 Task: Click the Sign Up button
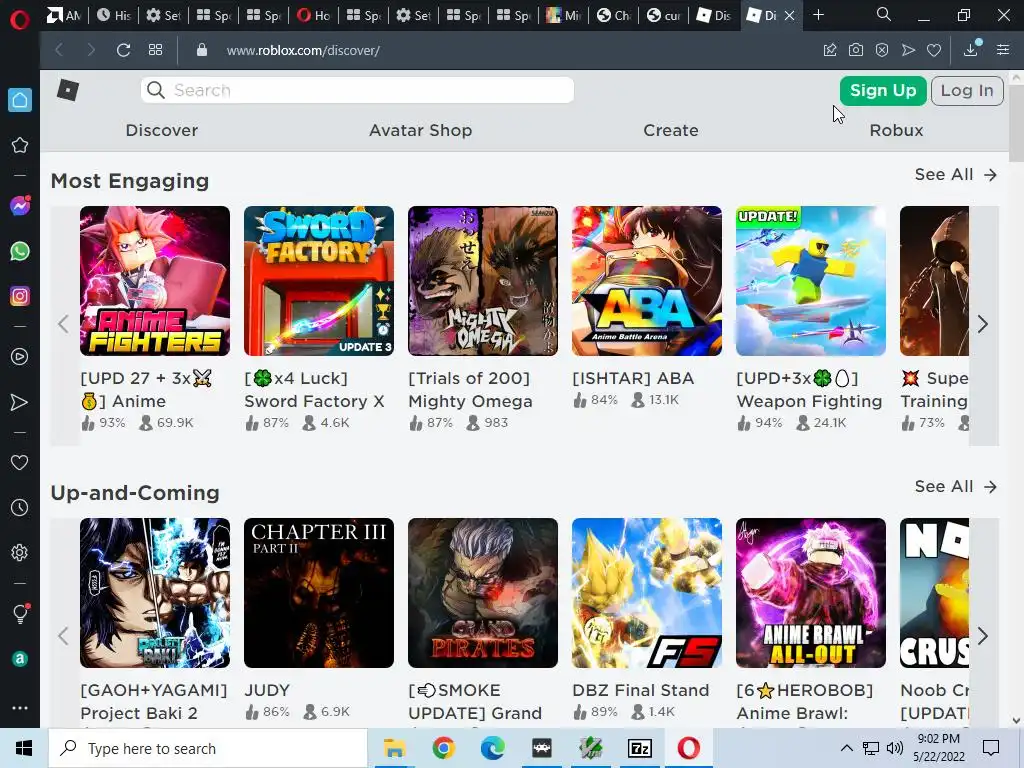coord(883,90)
